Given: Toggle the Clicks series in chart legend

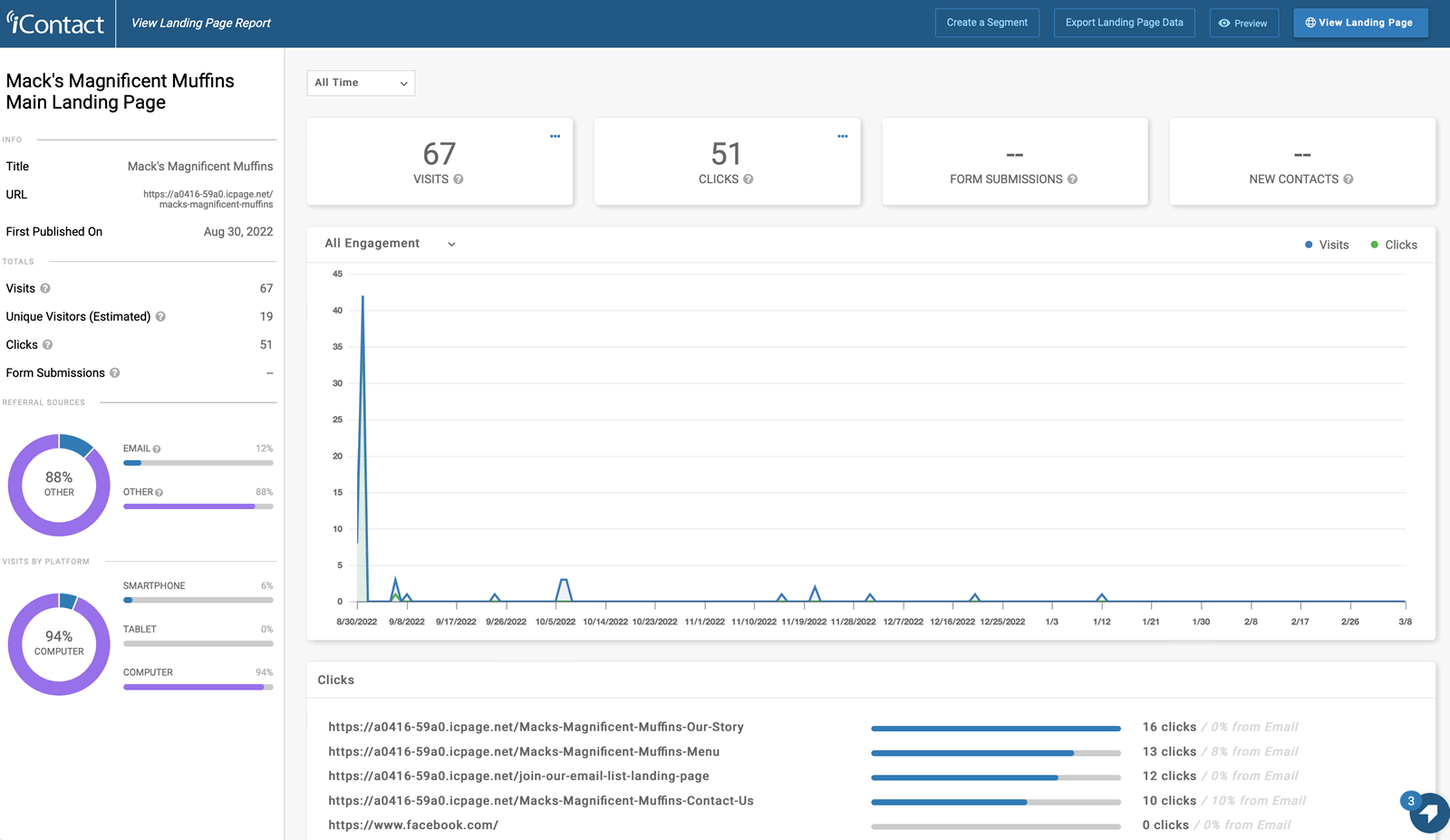Looking at the screenshot, I should tap(1394, 245).
